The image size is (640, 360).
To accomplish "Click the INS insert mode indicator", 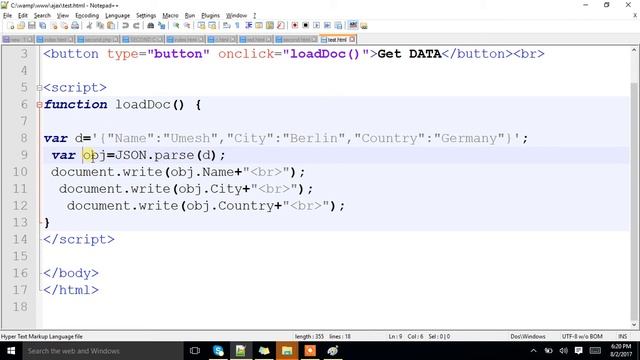I will pos(622,337).
